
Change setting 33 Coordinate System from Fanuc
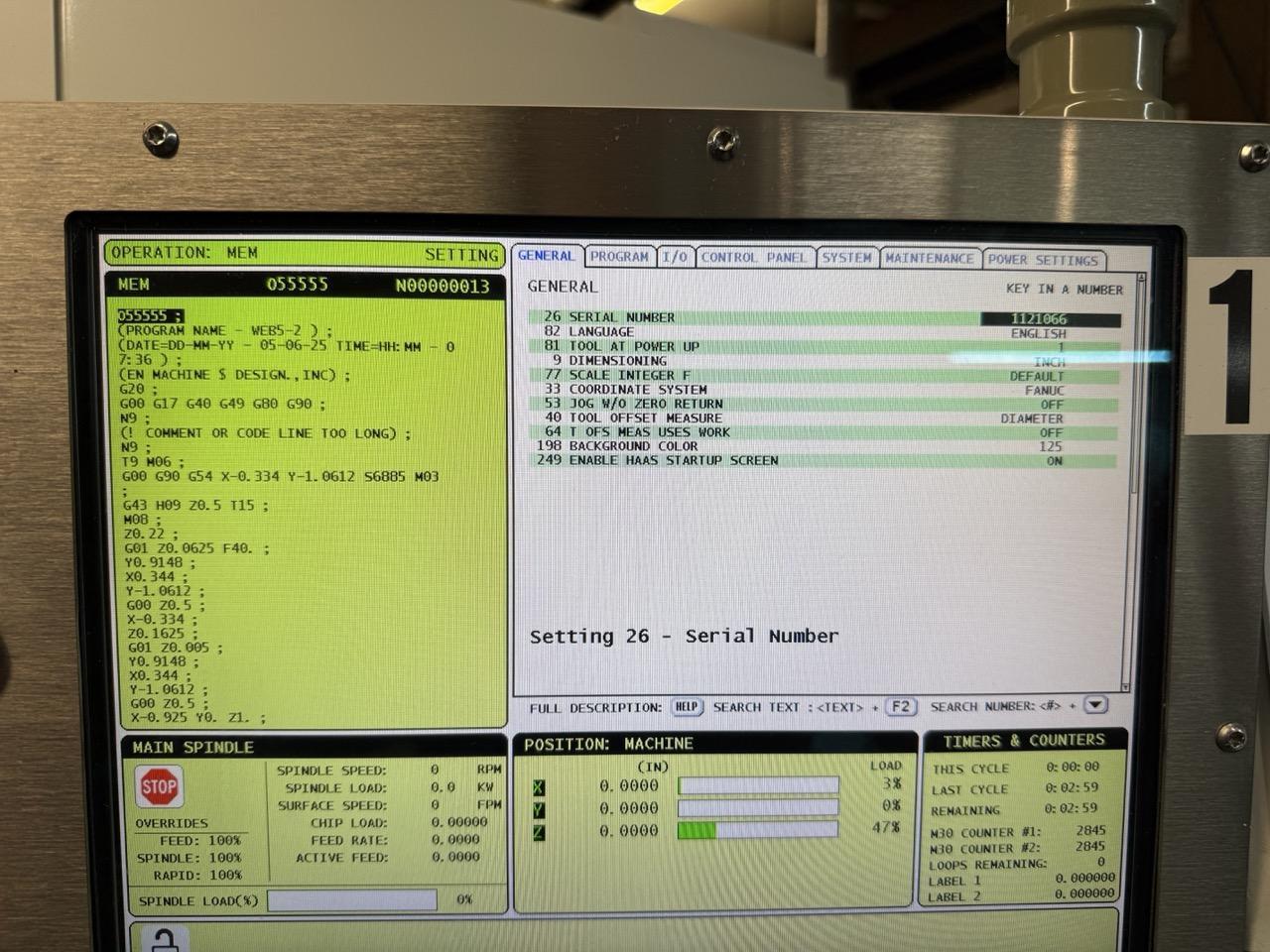point(1044,391)
